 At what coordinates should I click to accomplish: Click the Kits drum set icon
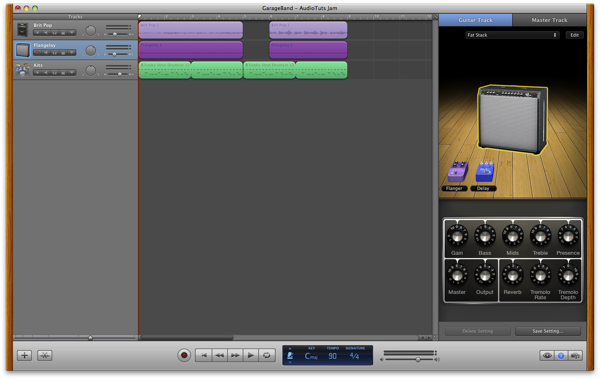click(x=23, y=70)
